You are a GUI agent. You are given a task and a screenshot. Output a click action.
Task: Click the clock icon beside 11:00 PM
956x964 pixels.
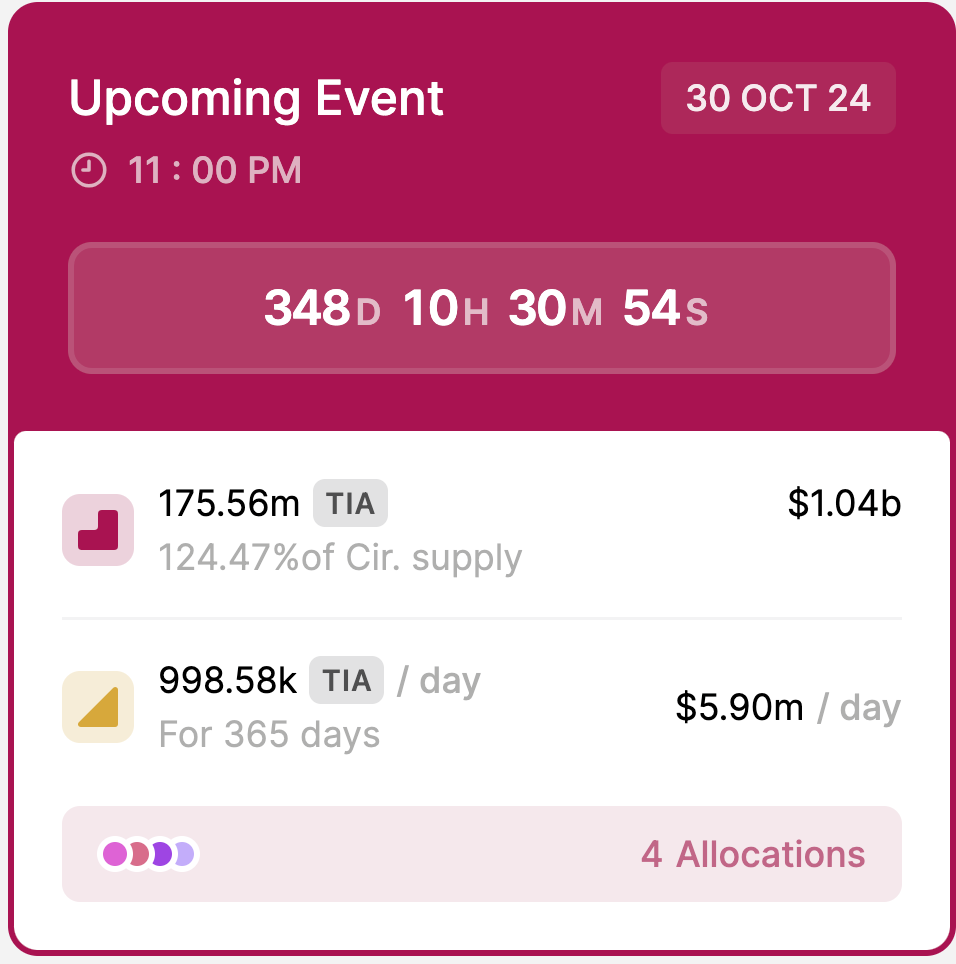tap(88, 171)
